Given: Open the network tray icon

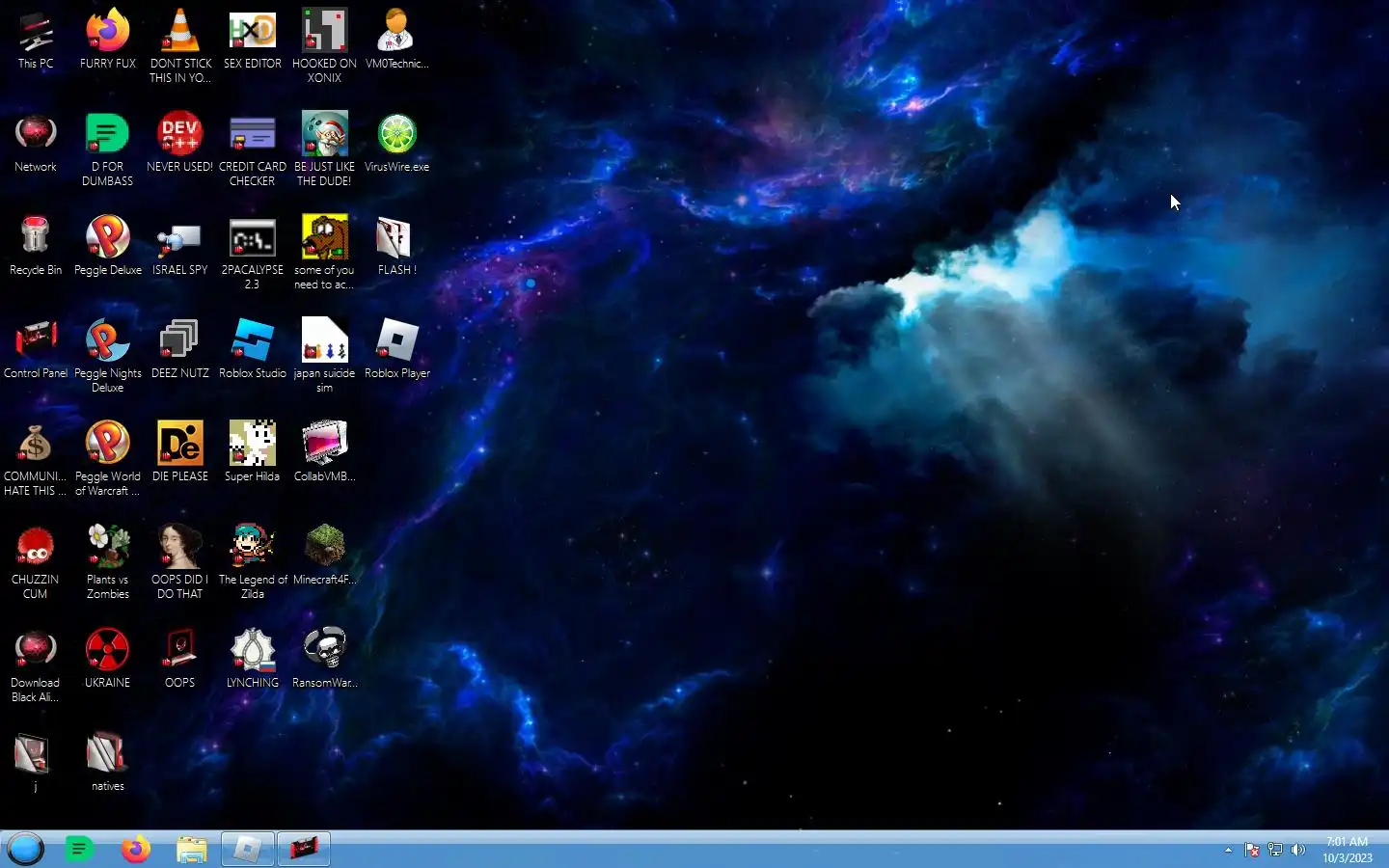Looking at the screenshot, I should click(x=1275, y=850).
